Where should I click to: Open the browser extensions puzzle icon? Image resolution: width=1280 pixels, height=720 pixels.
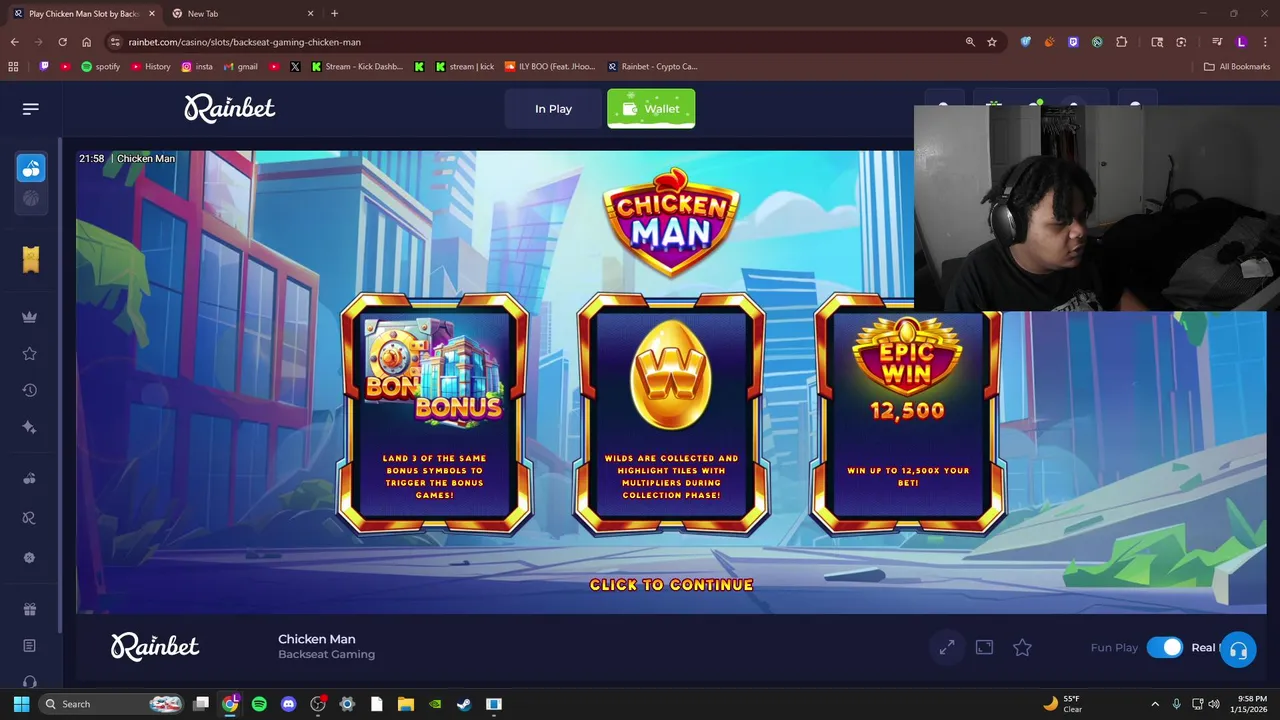coord(1121,42)
